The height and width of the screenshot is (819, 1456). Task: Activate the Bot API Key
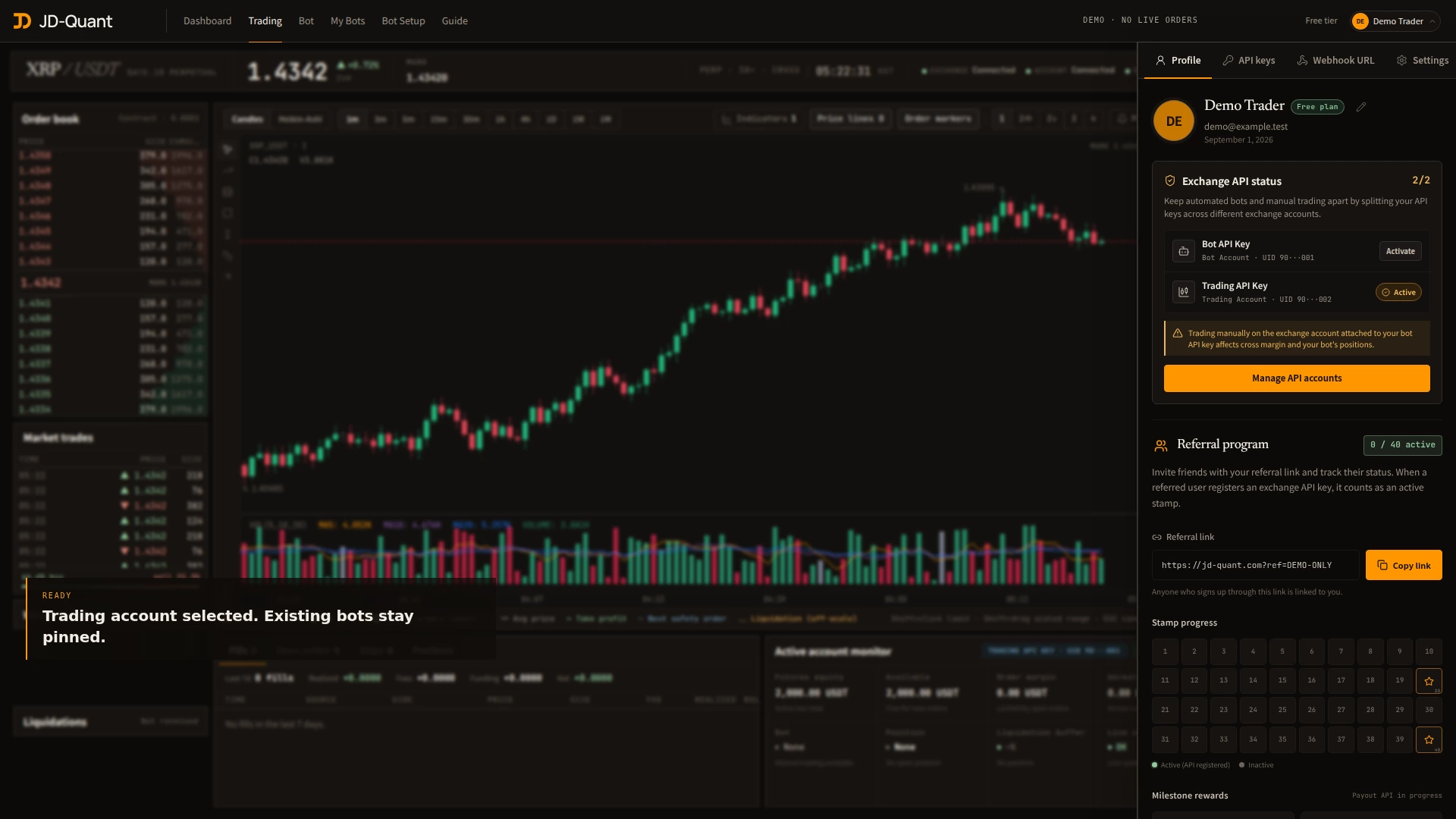point(1401,251)
